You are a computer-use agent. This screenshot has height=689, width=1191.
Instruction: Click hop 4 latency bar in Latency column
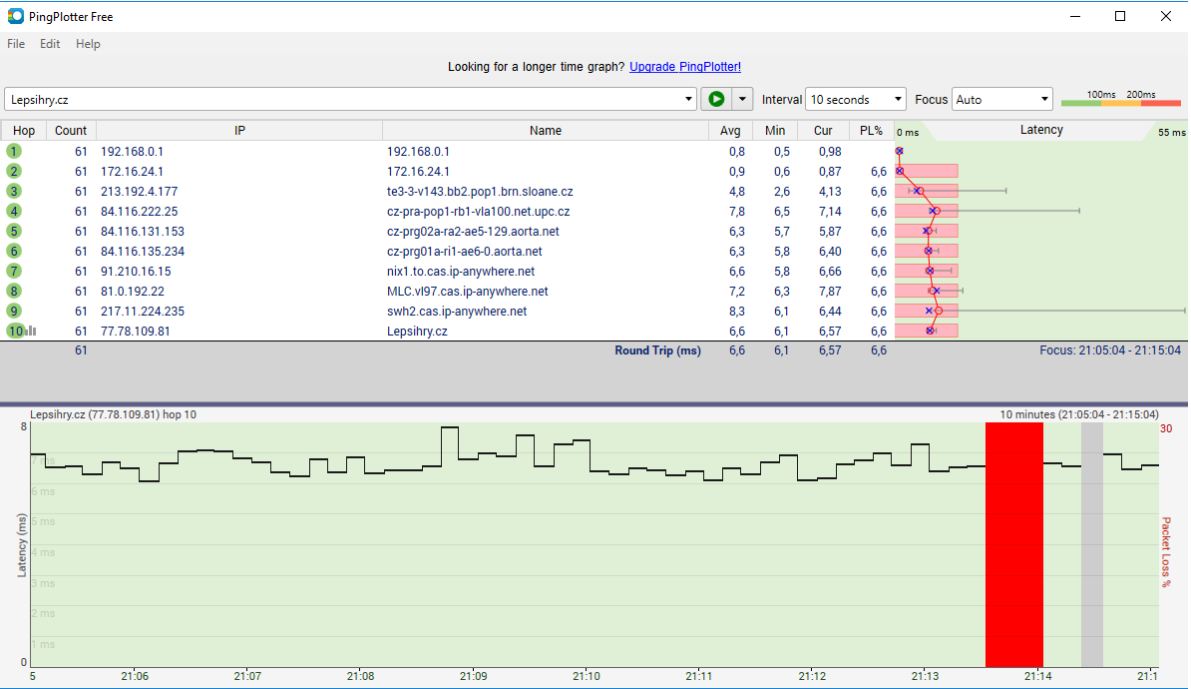tap(927, 211)
